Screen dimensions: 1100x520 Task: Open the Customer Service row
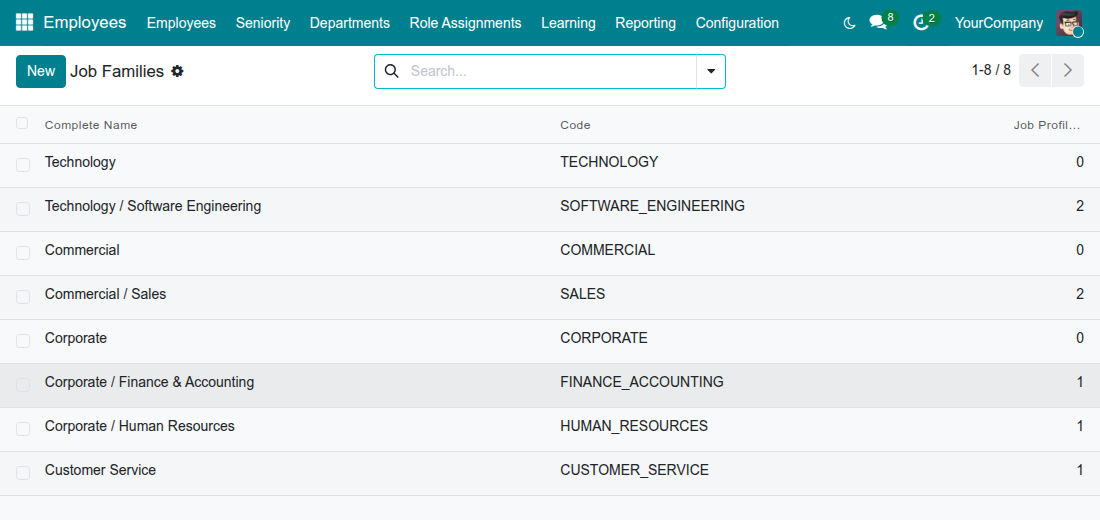pos(550,474)
